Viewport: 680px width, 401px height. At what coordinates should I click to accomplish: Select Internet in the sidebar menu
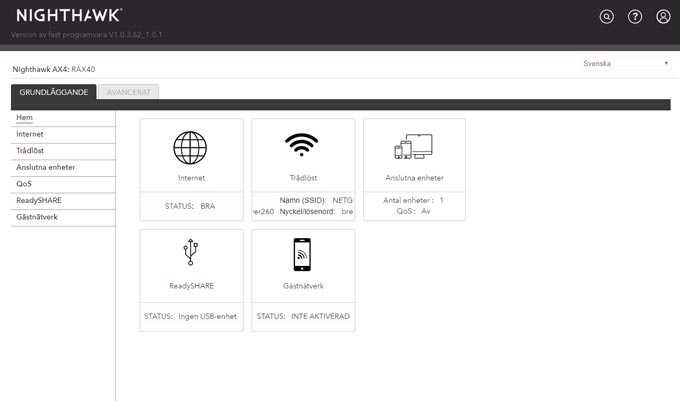63,134
